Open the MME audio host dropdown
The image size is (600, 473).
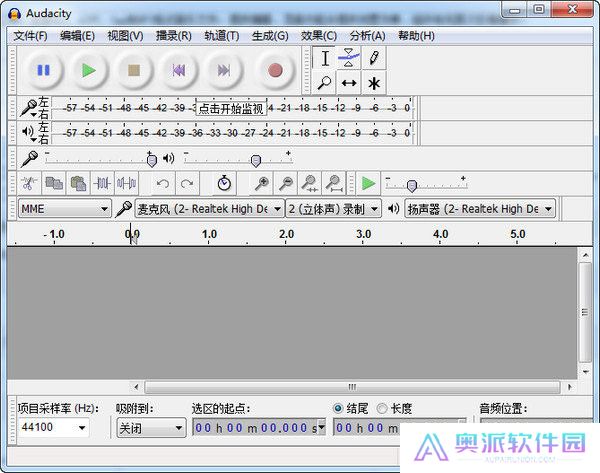pyautogui.click(x=65, y=209)
